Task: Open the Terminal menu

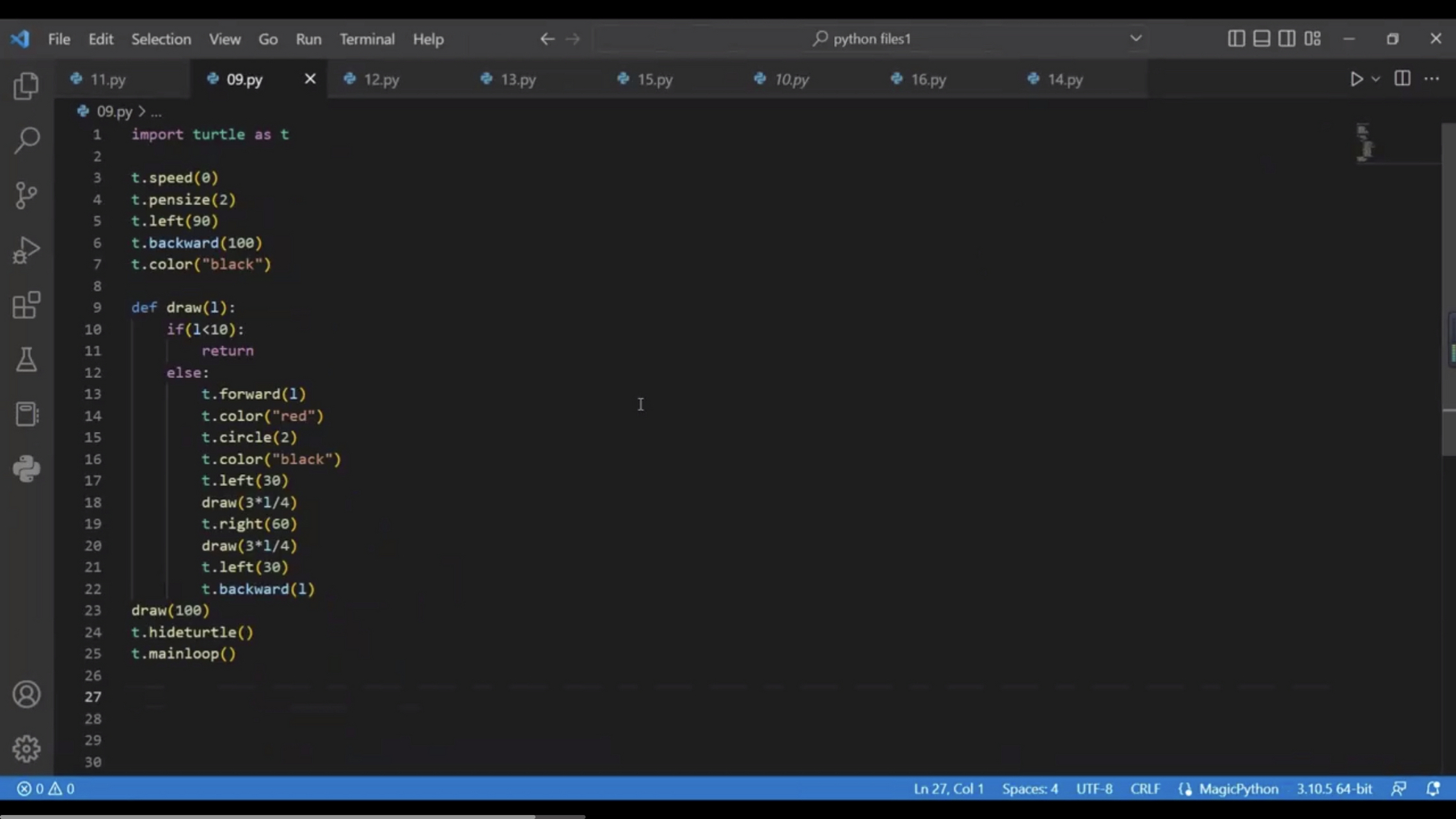Action: point(367,39)
